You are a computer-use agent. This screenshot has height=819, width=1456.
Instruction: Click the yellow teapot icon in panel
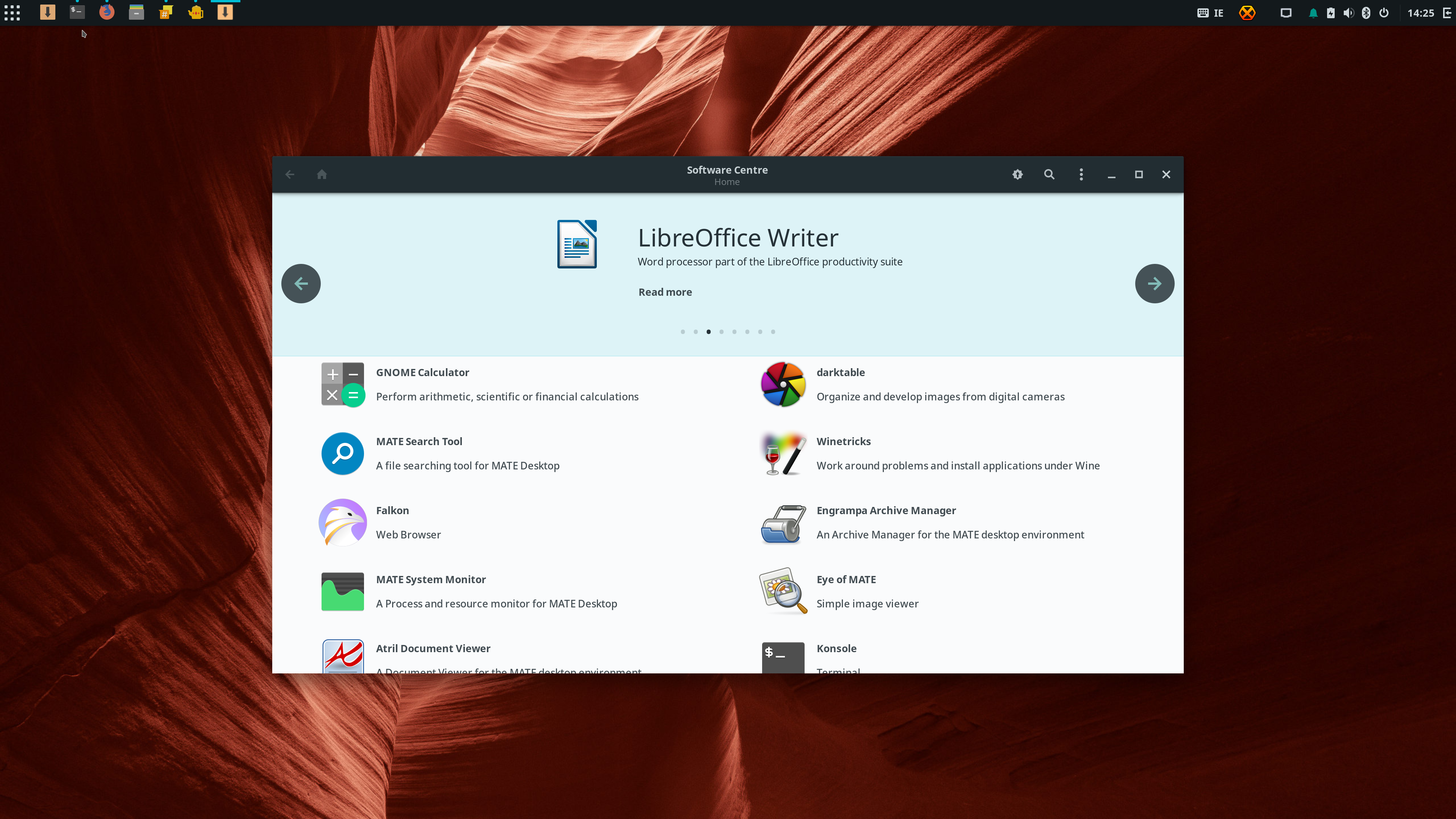click(196, 12)
